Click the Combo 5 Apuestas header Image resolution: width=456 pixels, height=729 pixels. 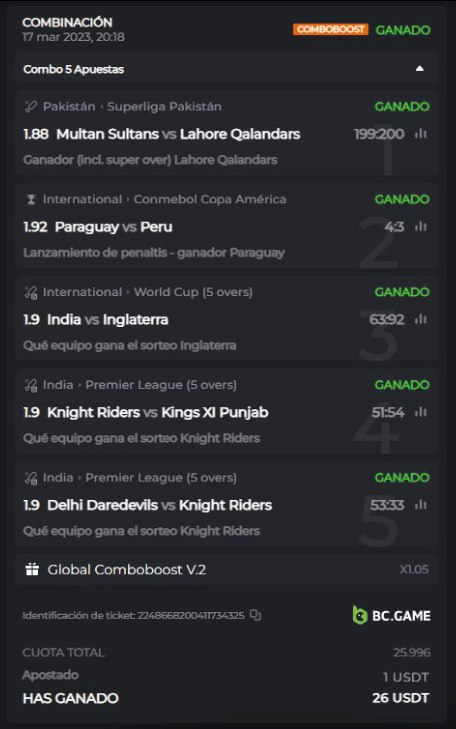pyautogui.click(x=226, y=69)
